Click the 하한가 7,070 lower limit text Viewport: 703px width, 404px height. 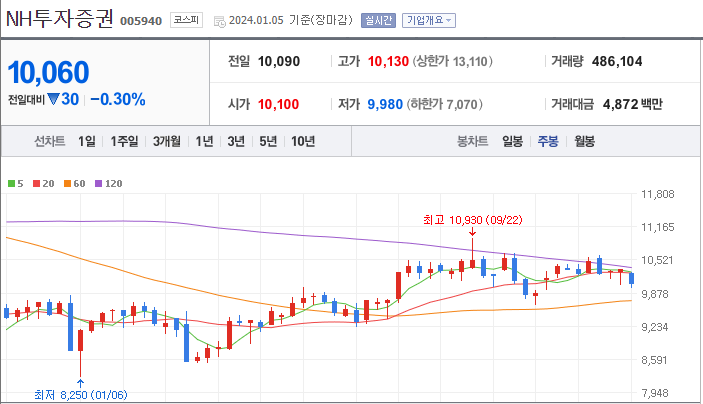[445, 104]
